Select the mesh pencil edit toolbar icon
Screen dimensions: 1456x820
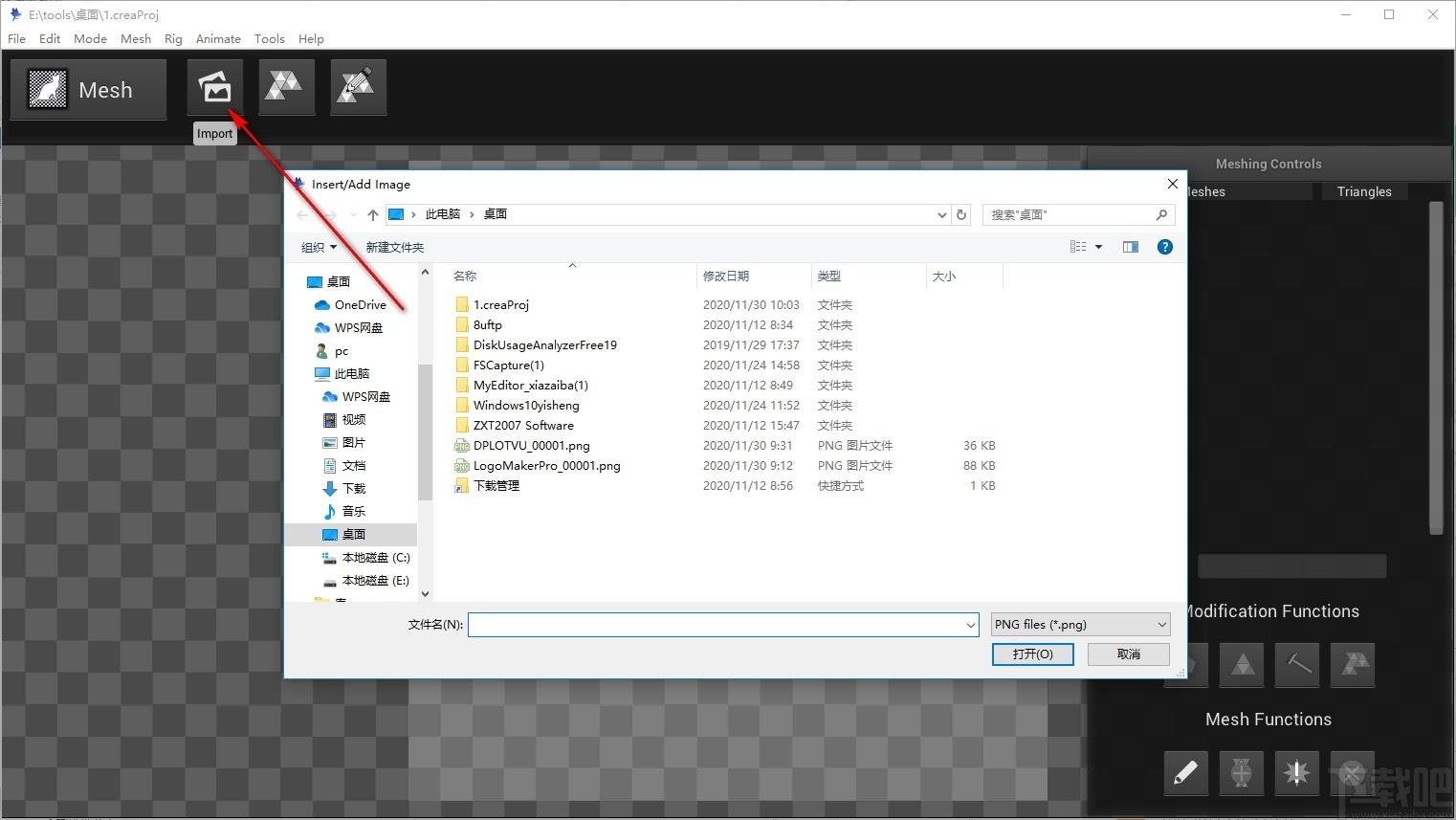(x=359, y=88)
